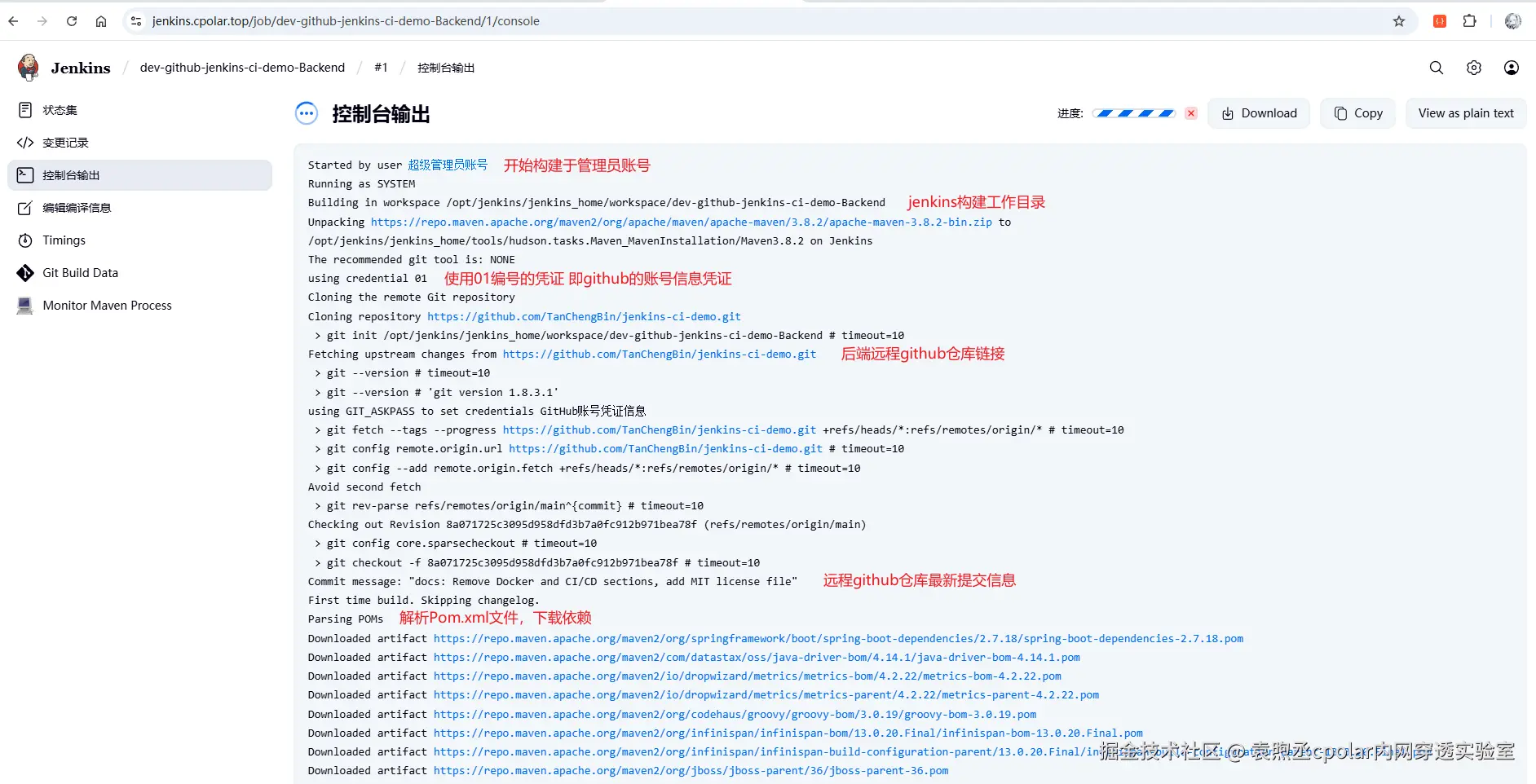Open 变更记录 in the sidebar

click(140, 143)
